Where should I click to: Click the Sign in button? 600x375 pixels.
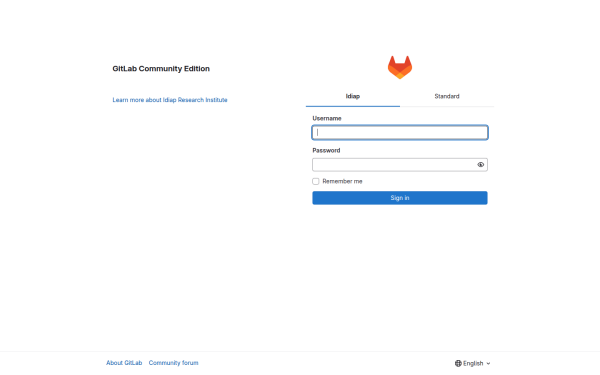point(400,198)
